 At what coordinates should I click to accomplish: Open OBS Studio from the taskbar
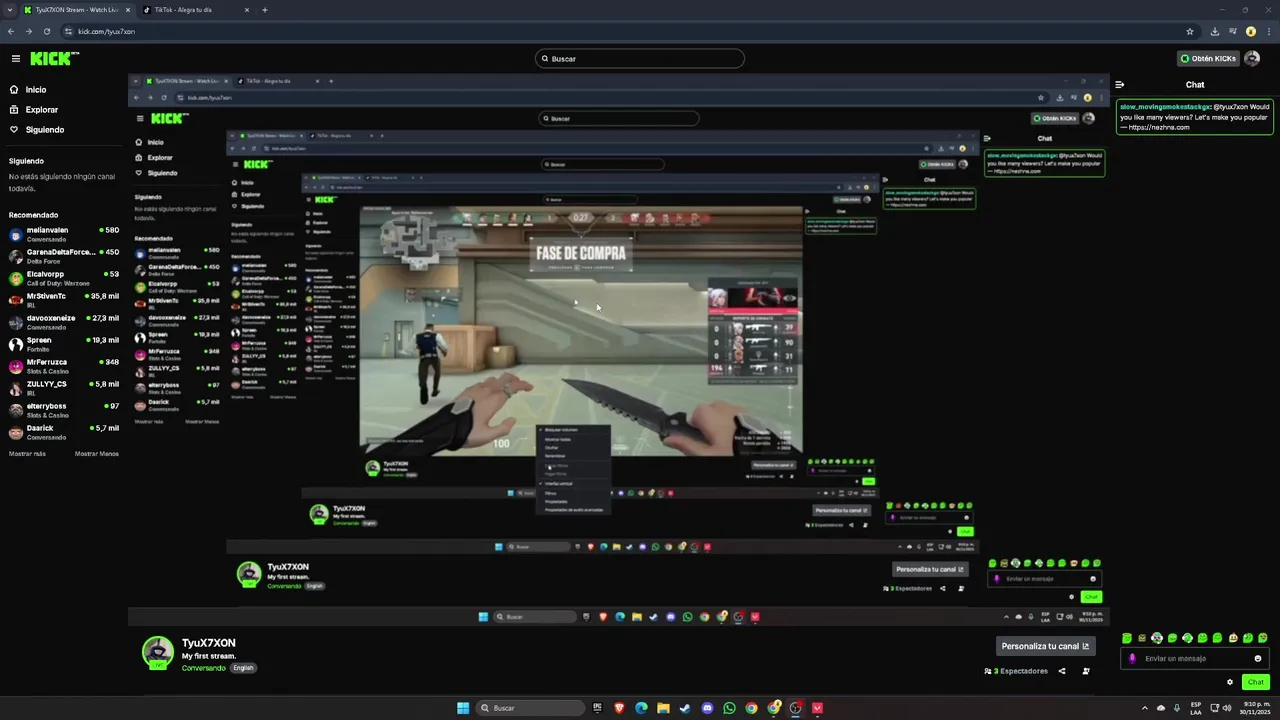coord(795,708)
